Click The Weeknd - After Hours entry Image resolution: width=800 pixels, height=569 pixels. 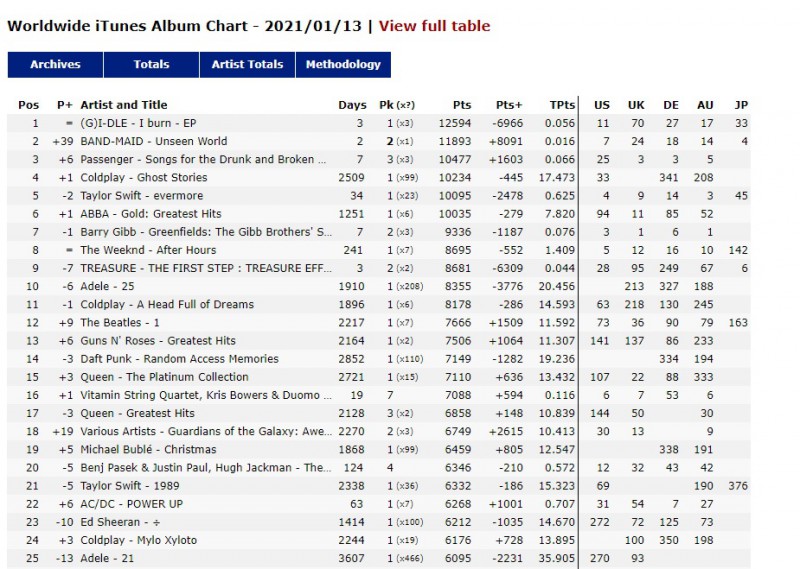tap(147, 250)
